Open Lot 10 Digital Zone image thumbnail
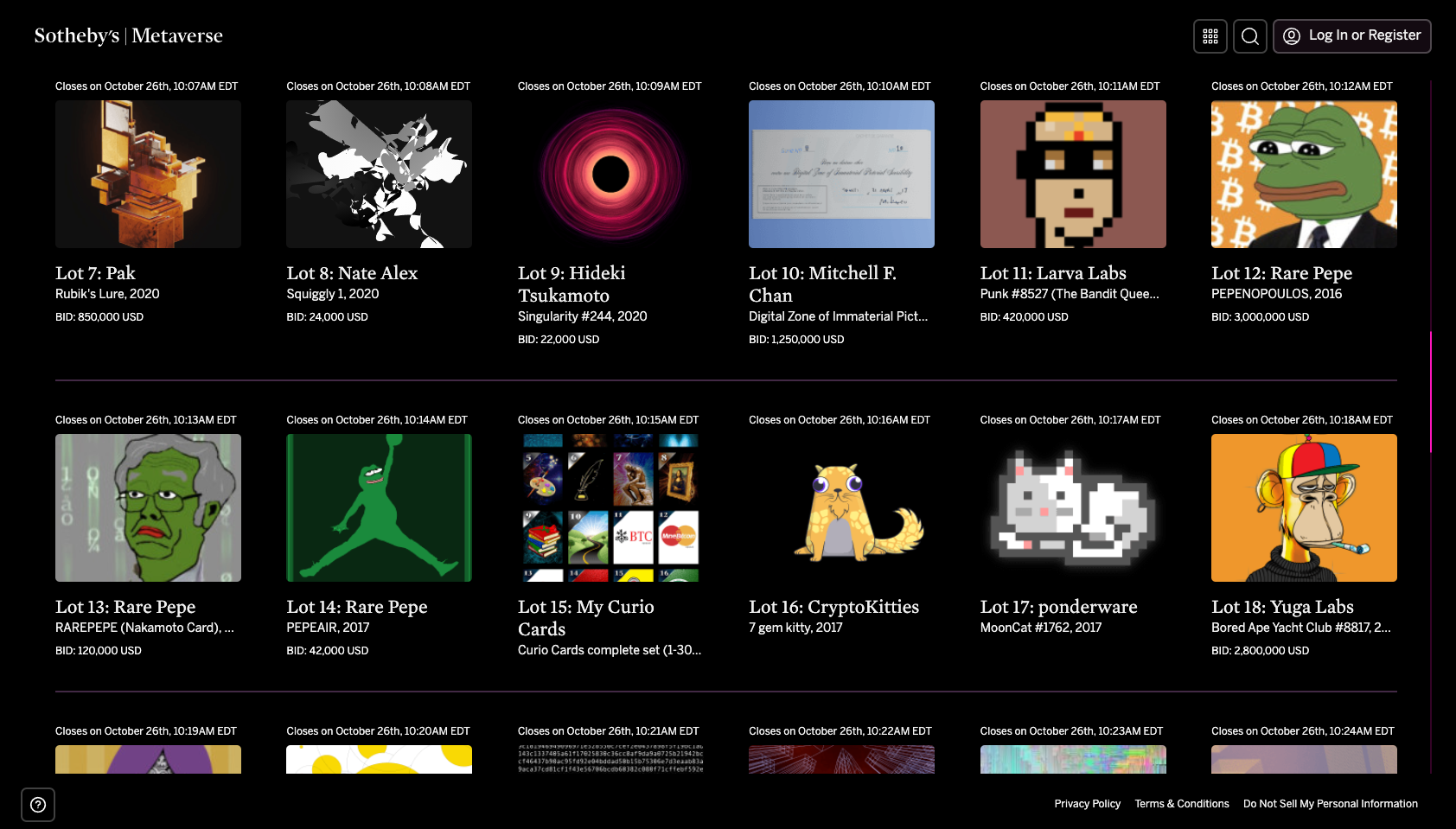This screenshot has width=1456, height=829. pyautogui.click(x=841, y=174)
